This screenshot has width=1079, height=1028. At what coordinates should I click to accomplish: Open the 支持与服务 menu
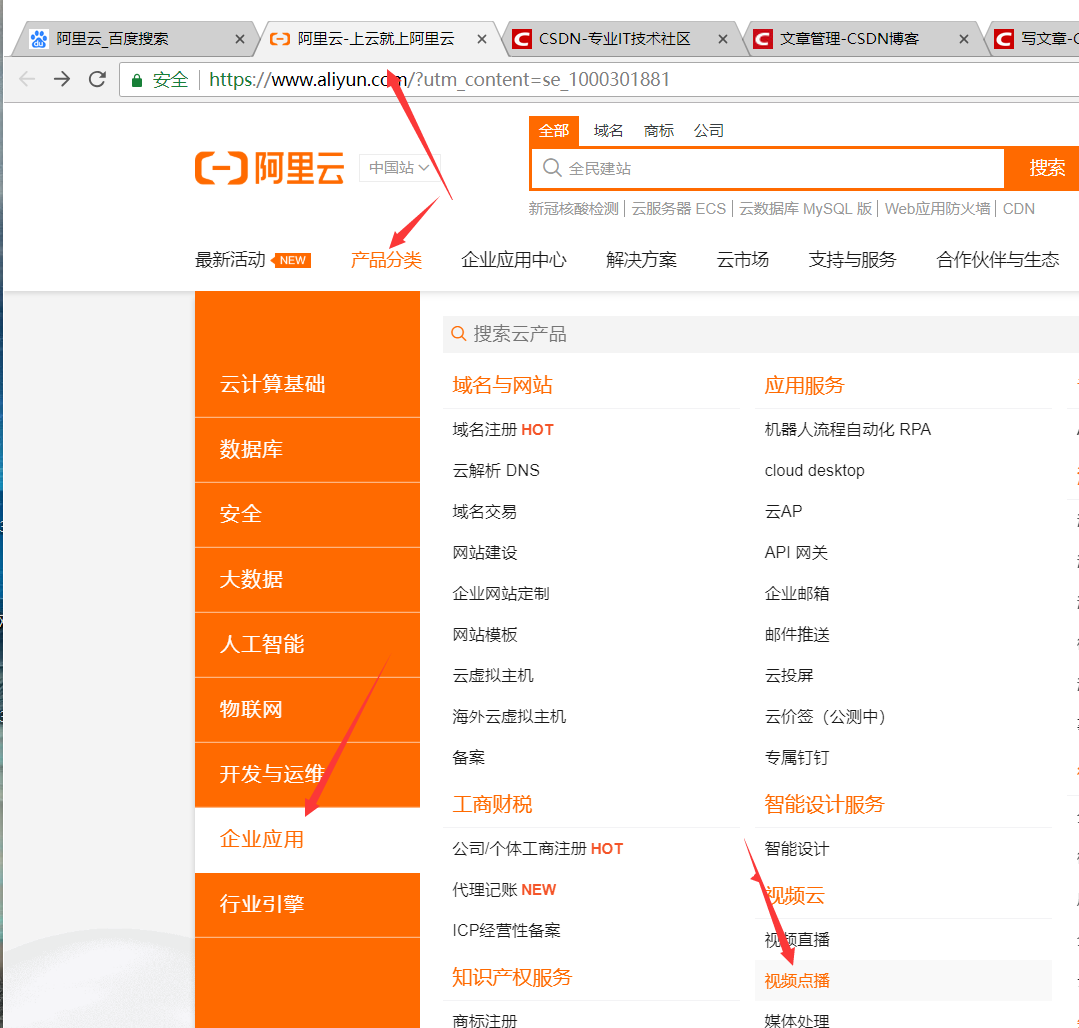pos(852,259)
